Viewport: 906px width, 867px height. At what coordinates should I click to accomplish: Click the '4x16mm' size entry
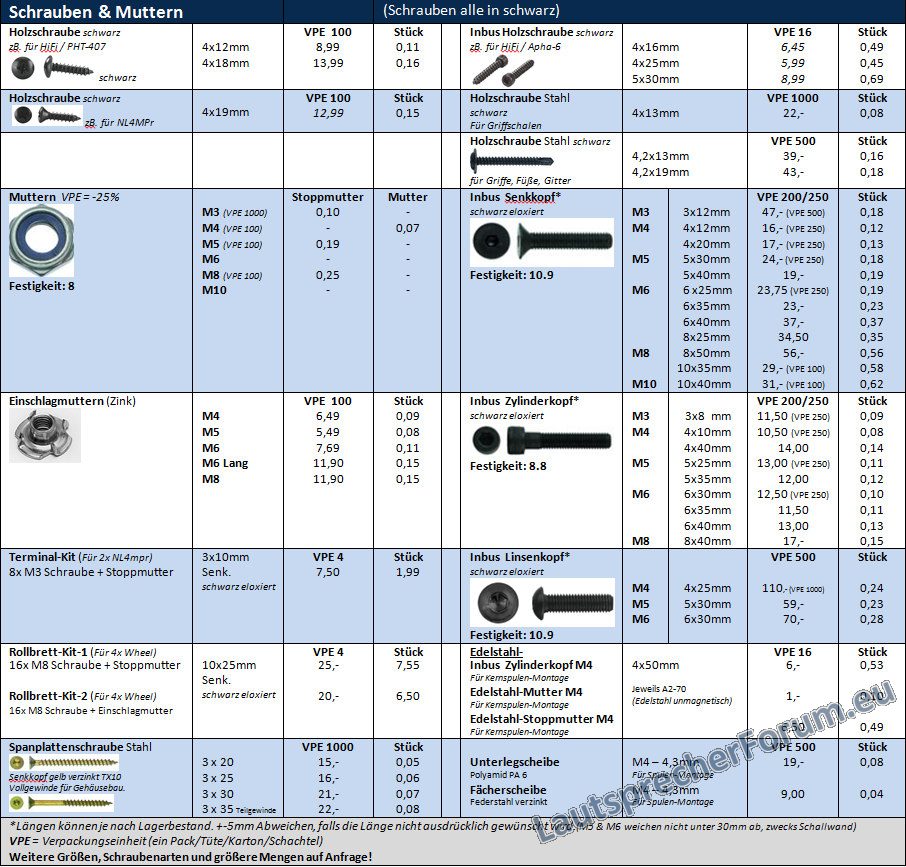tap(655, 47)
